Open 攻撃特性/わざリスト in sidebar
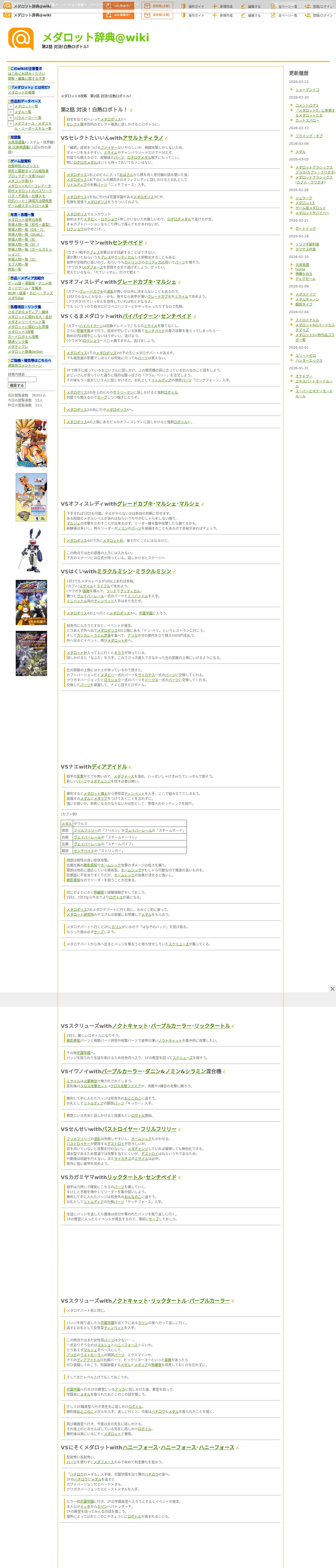Screen dimensions: 336x1568 (x=24, y=166)
